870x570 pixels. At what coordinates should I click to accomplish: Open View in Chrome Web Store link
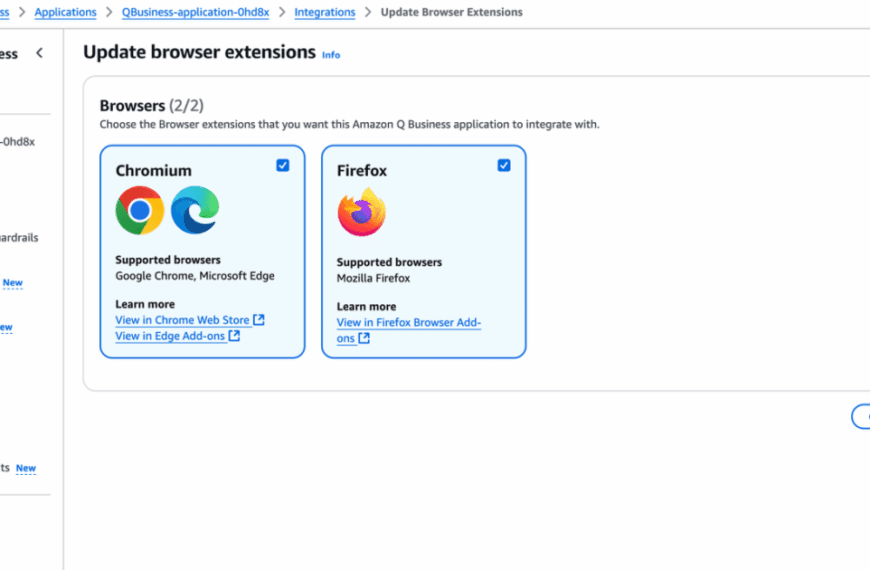click(x=190, y=320)
